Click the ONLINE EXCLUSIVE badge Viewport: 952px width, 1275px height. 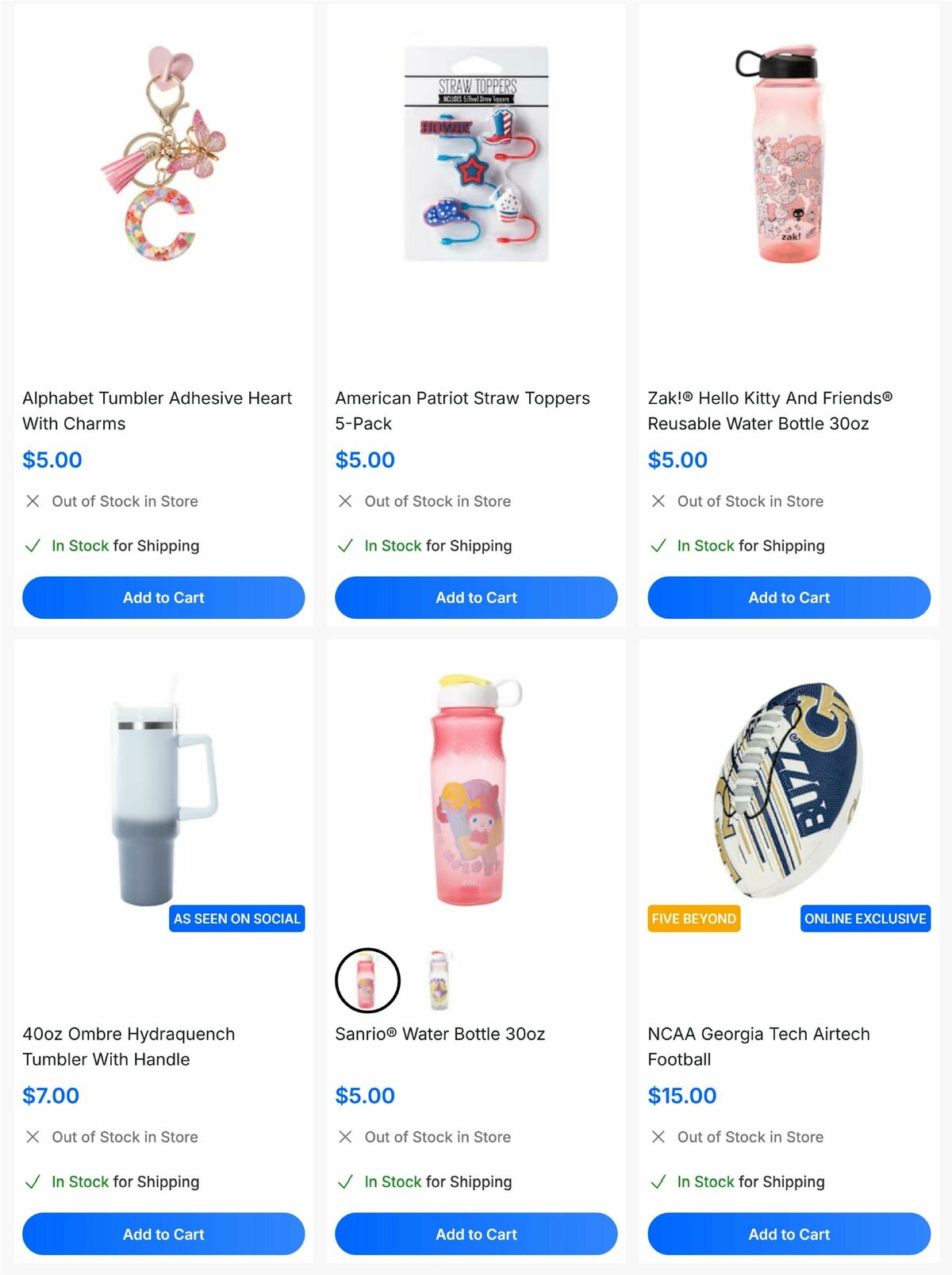(x=865, y=919)
